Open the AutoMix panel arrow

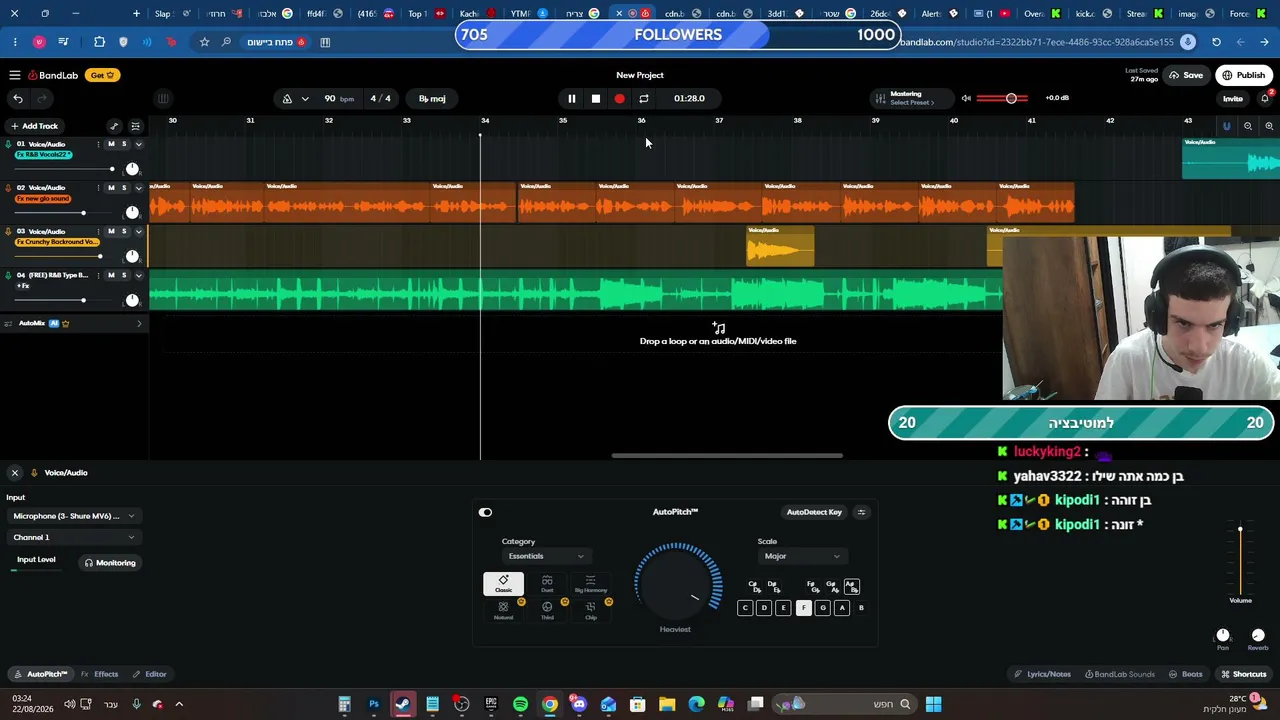point(139,323)
